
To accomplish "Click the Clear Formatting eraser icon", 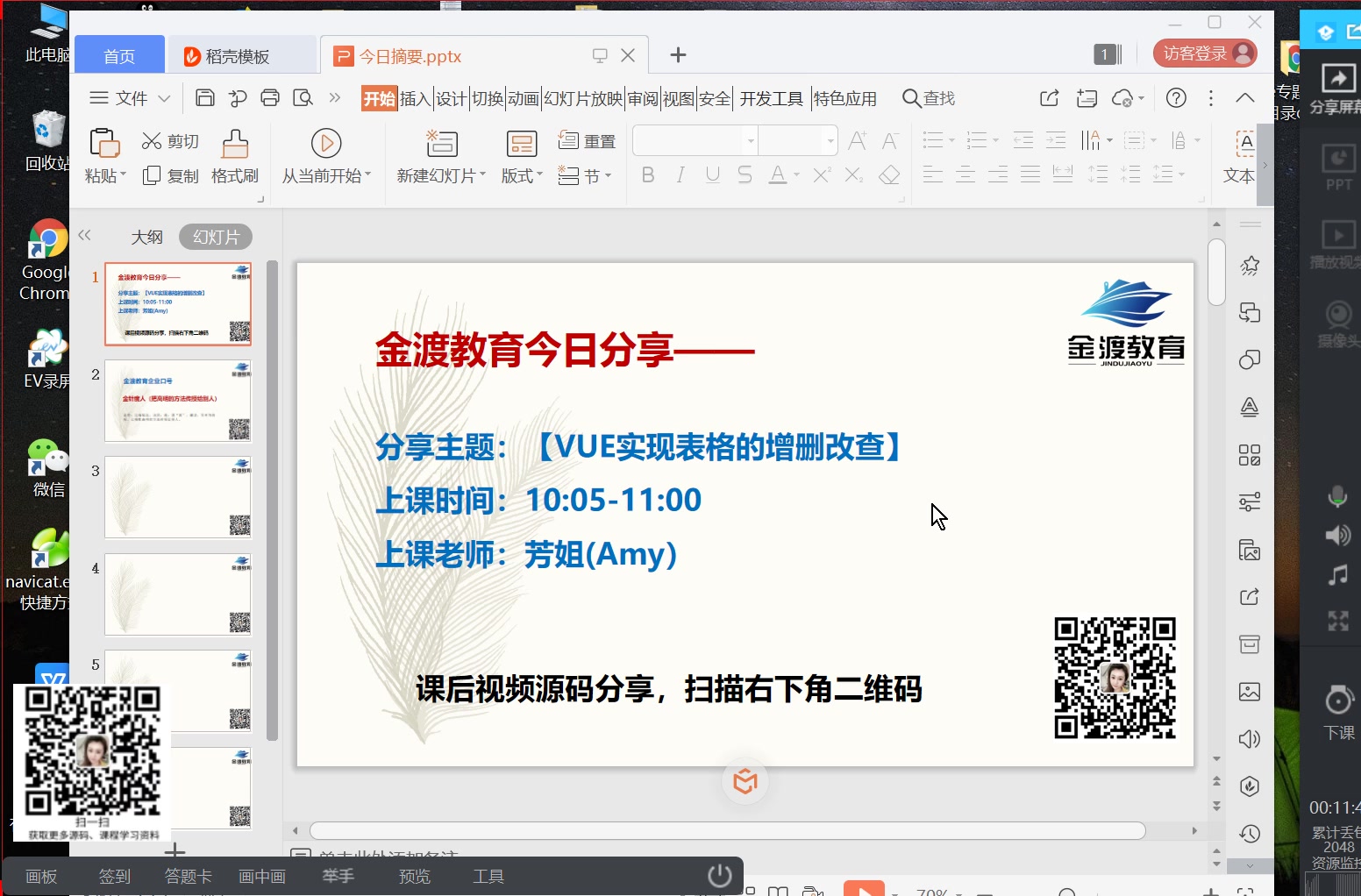I will pos(889,175).
